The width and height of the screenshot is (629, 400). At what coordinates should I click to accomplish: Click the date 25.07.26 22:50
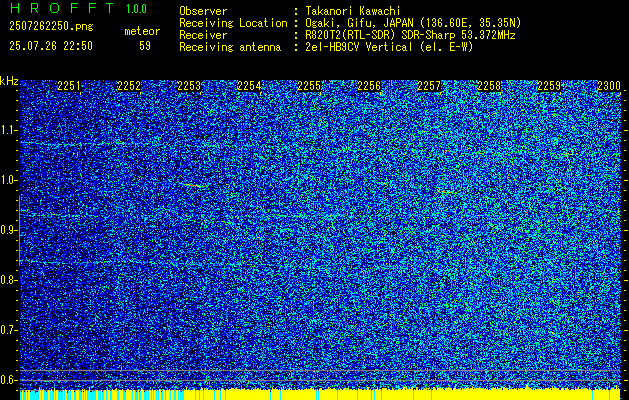coord(51,46)
